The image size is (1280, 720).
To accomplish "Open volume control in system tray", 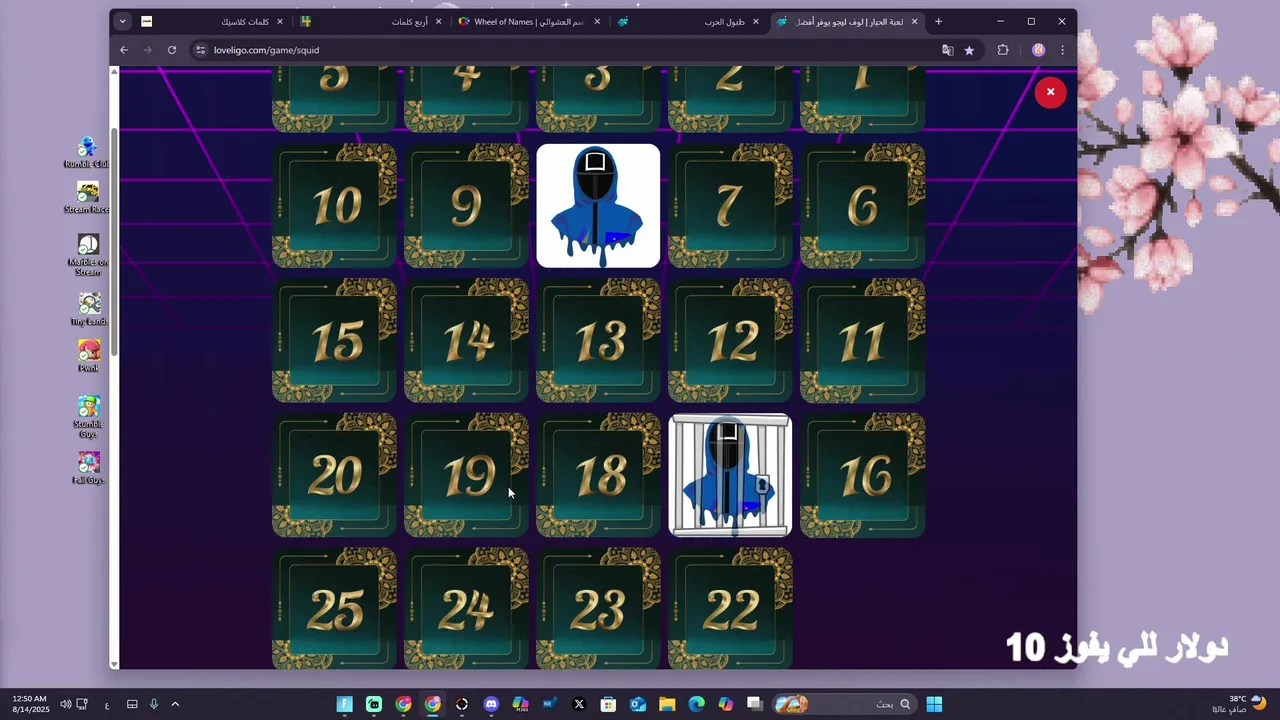I will click(x=65, y=704).
